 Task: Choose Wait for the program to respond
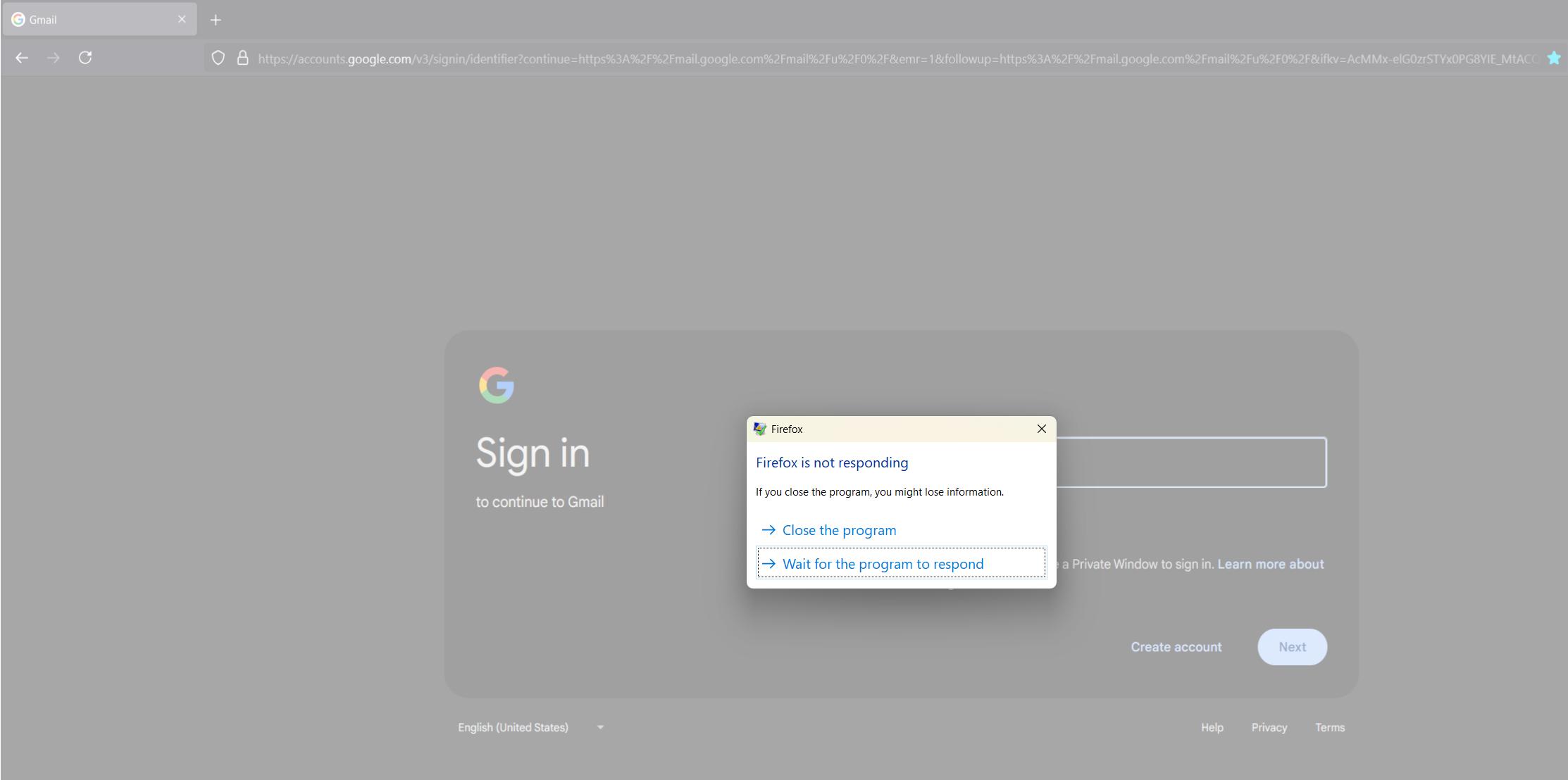(883, 563)
